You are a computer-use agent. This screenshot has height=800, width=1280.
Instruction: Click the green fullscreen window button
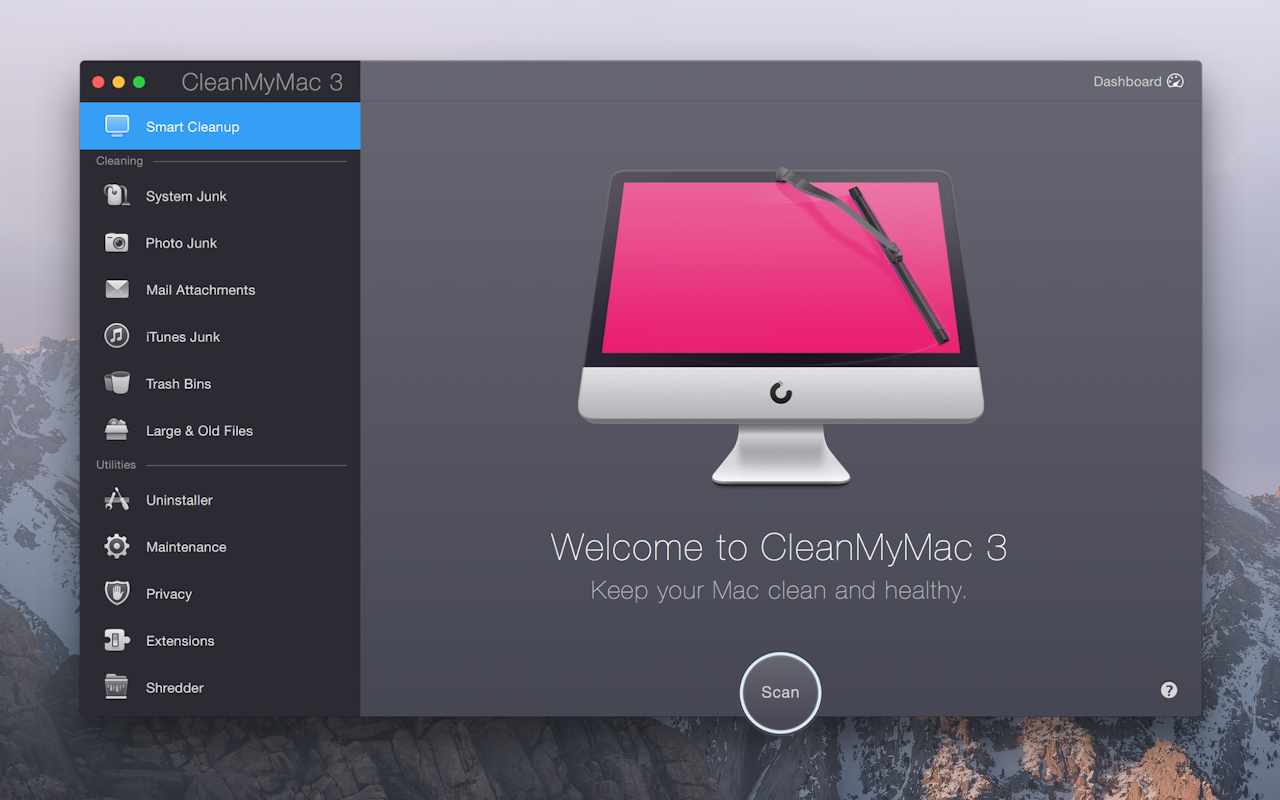click(139, 82)
